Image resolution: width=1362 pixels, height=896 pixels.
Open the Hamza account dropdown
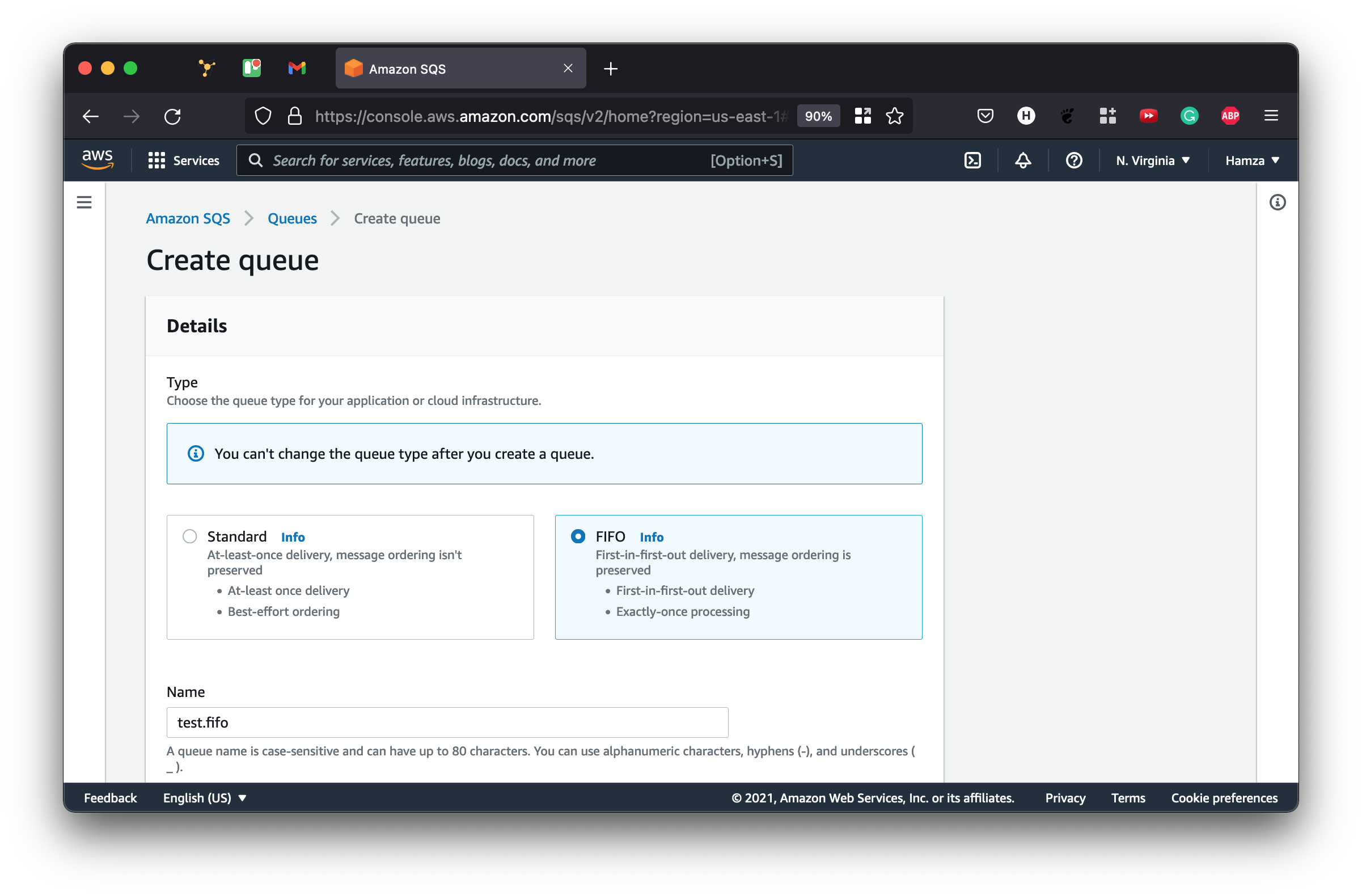click(x=1251, y=161)
